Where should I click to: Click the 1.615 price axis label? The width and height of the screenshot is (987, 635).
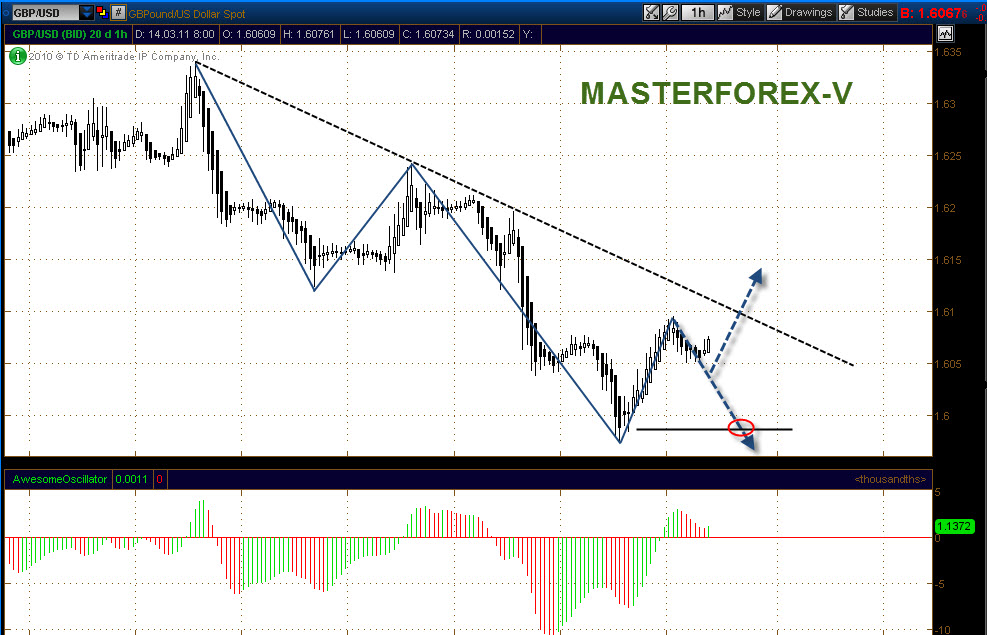coord(949,260)
